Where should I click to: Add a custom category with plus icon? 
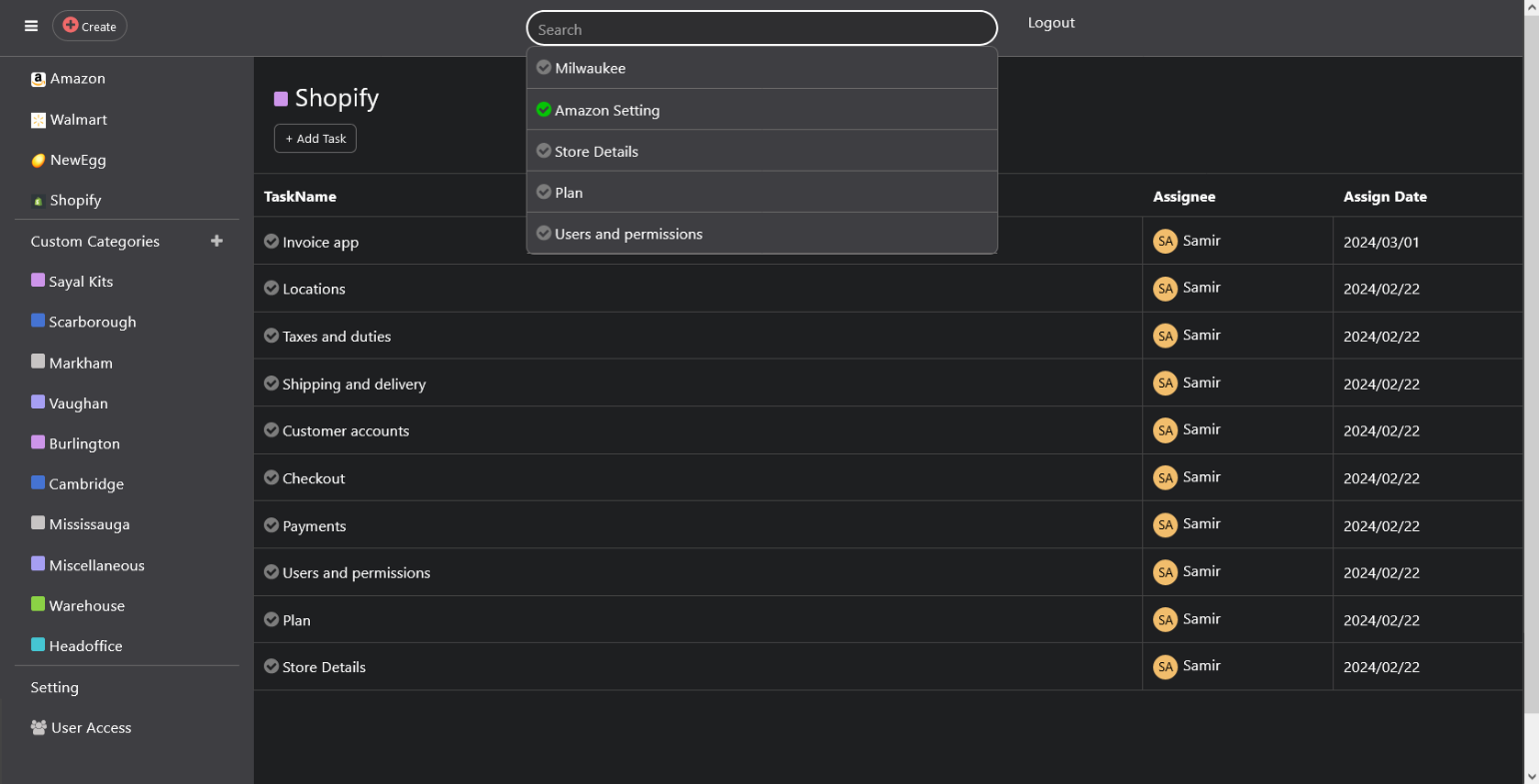217,241
